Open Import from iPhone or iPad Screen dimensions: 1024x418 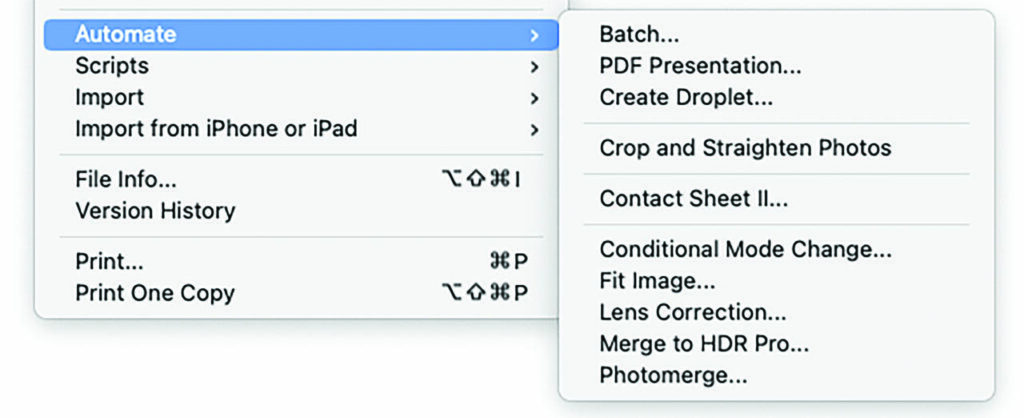point(216,129)
